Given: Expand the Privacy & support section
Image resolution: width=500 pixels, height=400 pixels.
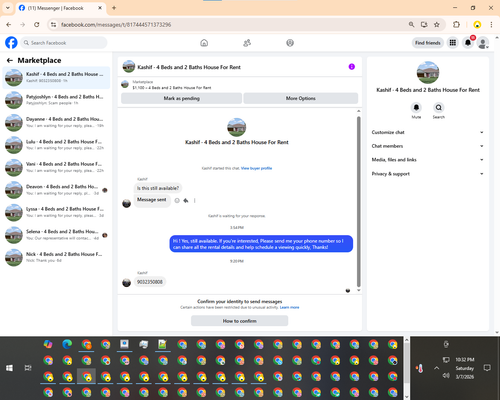Looking at the screenshot, I should point(428,174).
